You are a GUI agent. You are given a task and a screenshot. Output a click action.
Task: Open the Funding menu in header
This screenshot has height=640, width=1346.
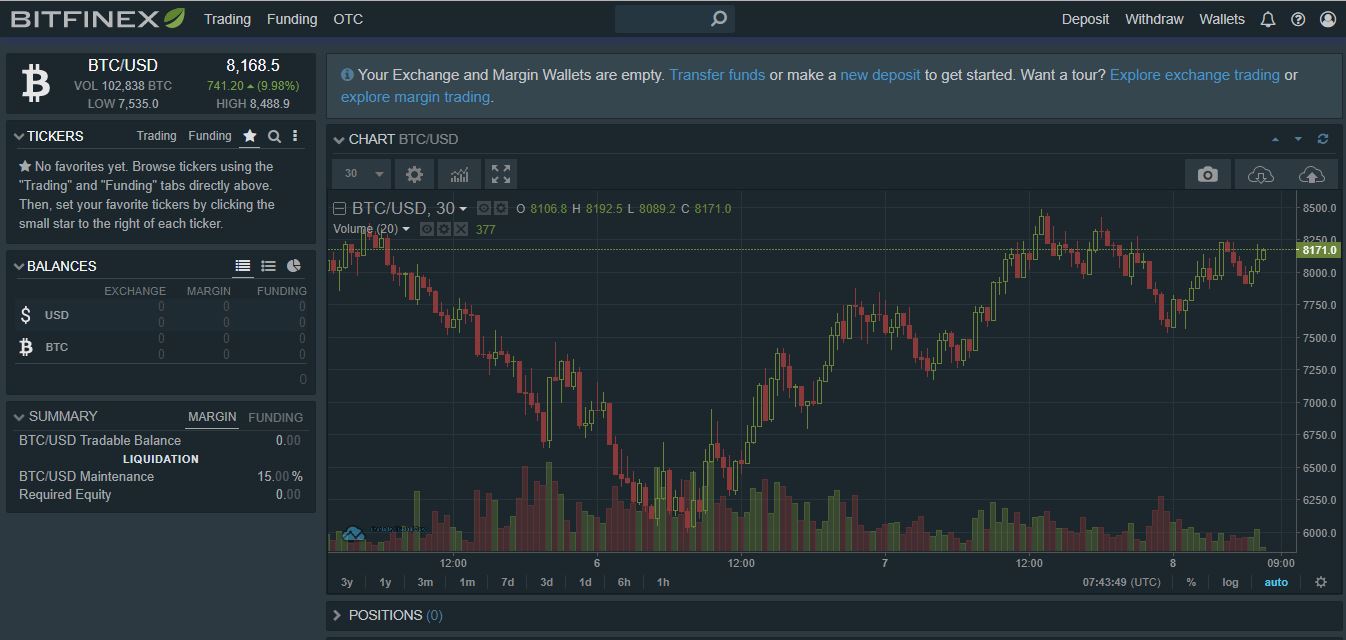pos(292,19)
